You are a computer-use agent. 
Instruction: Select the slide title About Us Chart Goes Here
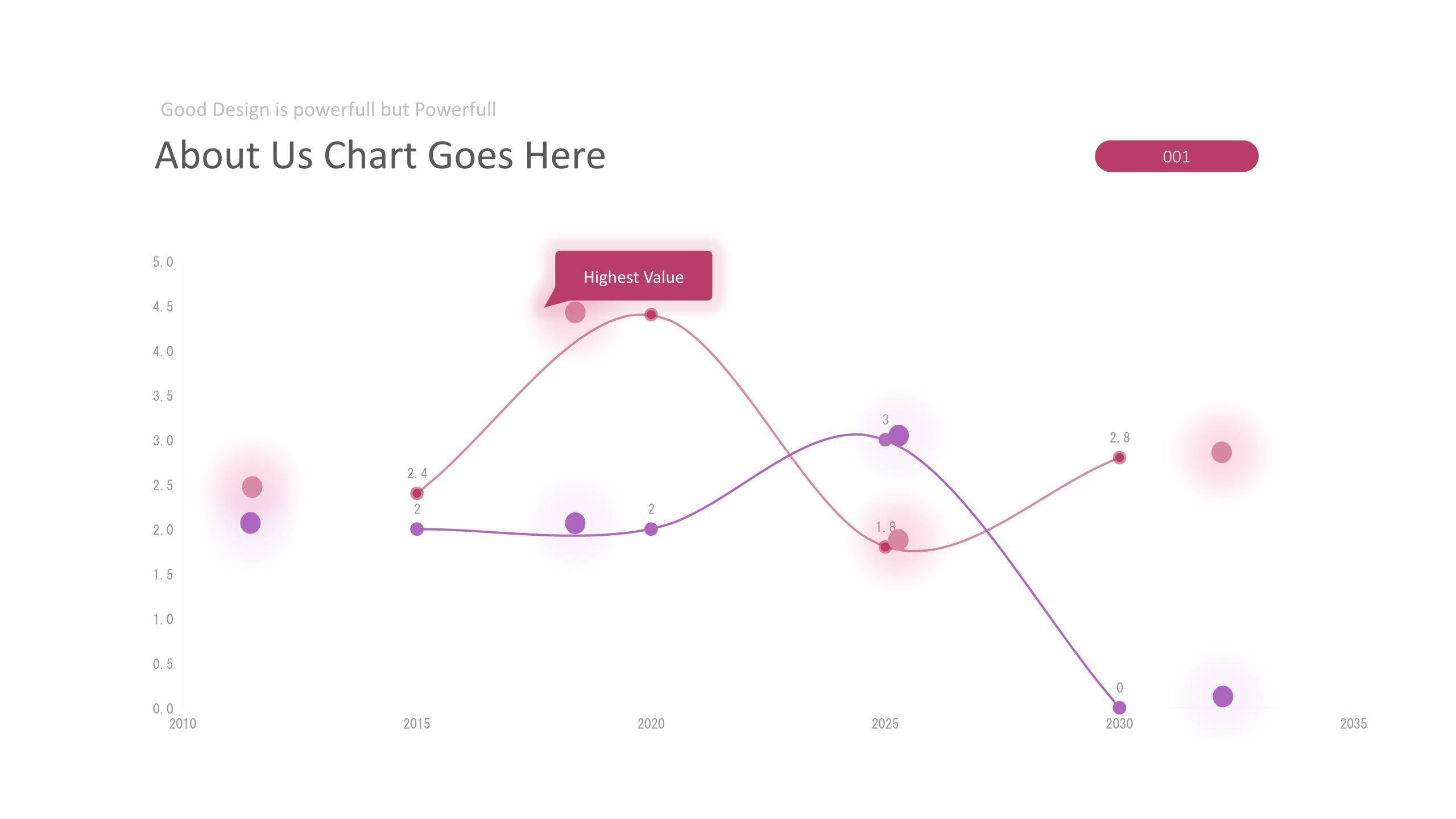tap(380, 155)
